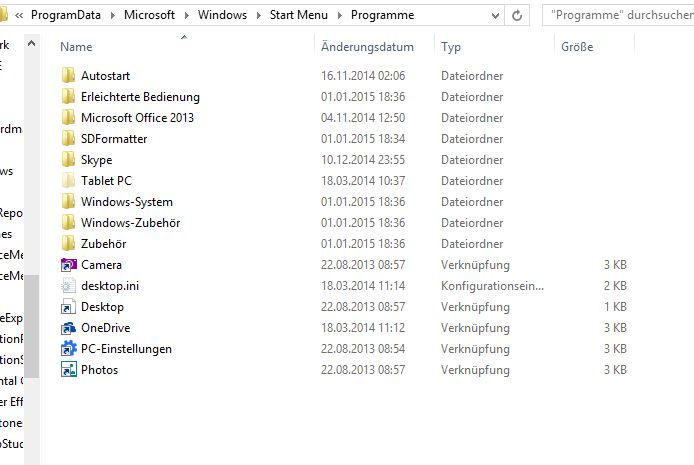Click 'Konfigurationsein...' type of desktop.ini

(492, 286)
